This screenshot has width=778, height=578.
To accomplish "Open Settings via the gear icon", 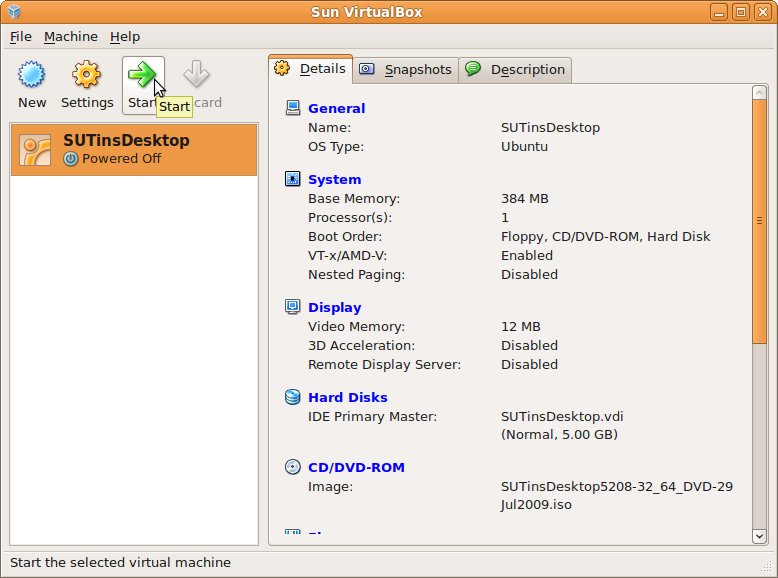I will pos(86,75).
